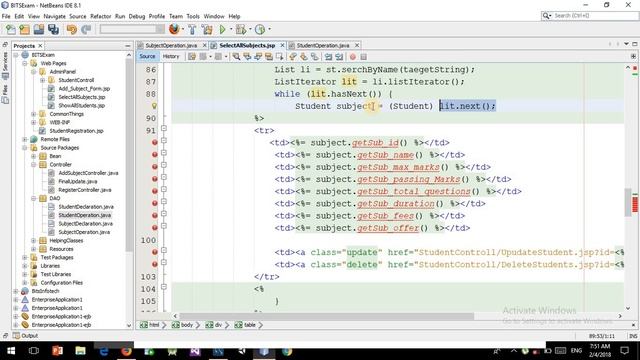Collapse the Web Pages tree node
This screenshot has width=640, height=360.
pos(25,63)
